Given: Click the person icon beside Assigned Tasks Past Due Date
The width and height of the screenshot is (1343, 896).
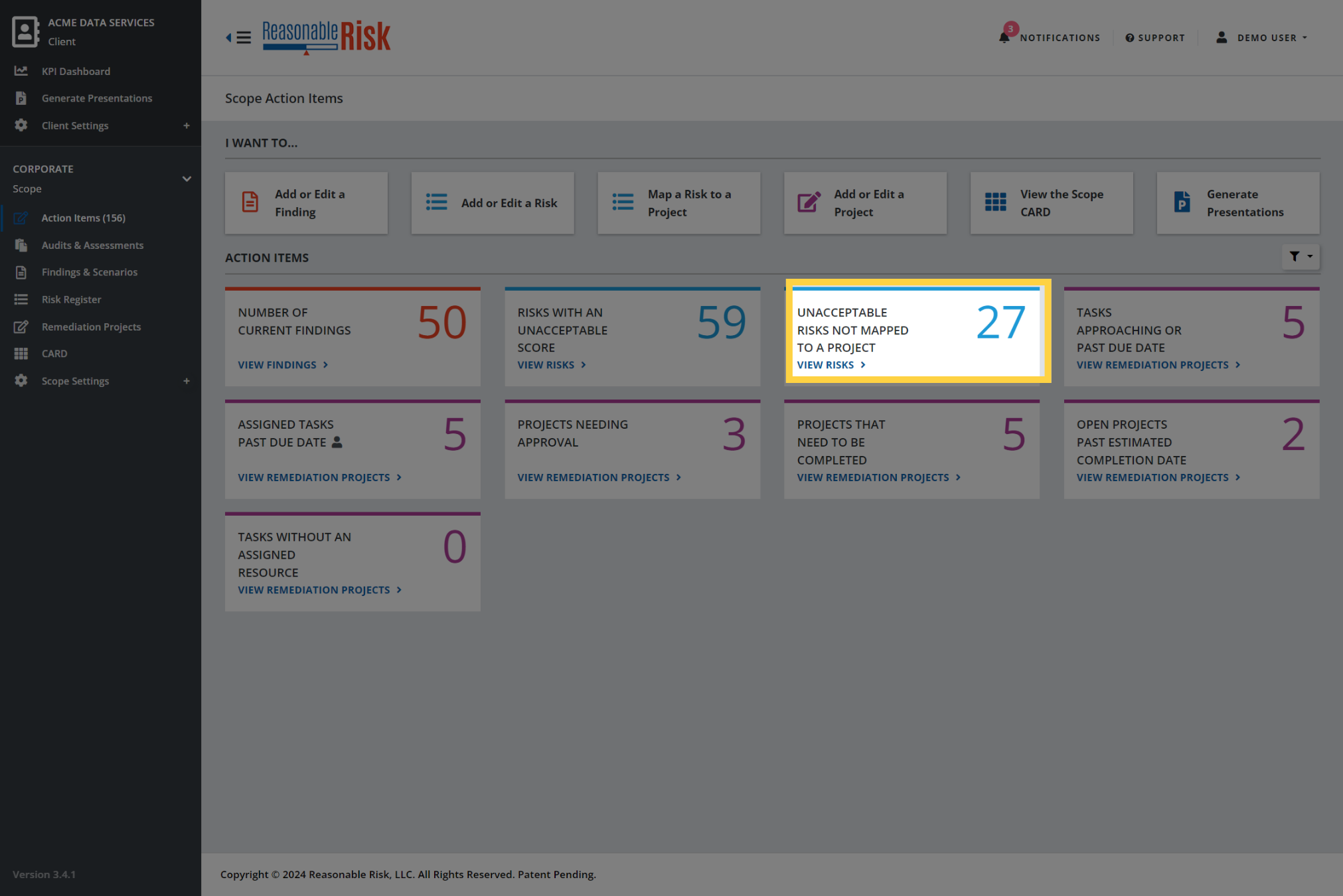Looking at the screenshot, I should click(337, 442).
